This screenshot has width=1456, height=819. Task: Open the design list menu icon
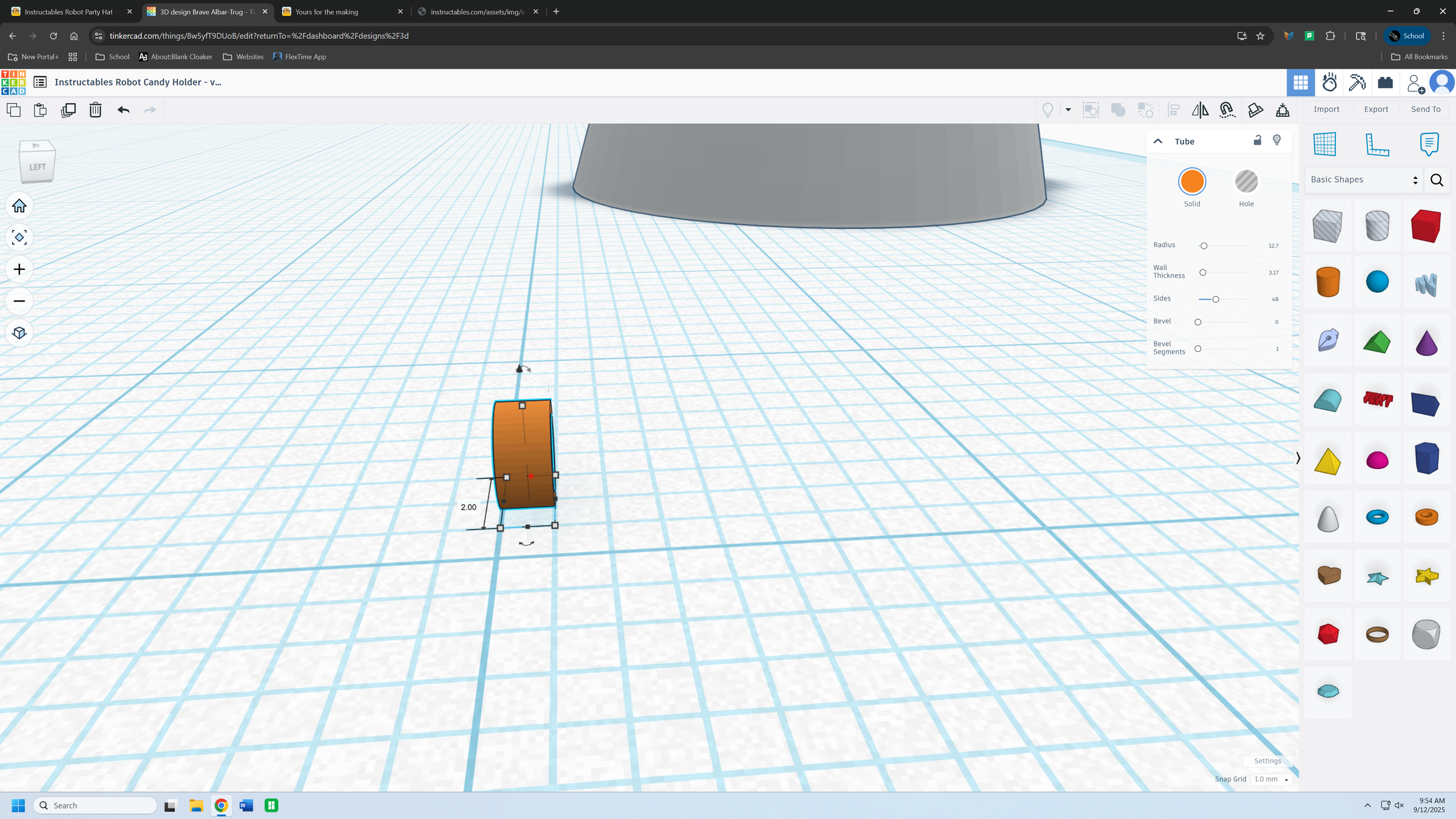click(40, 82)
